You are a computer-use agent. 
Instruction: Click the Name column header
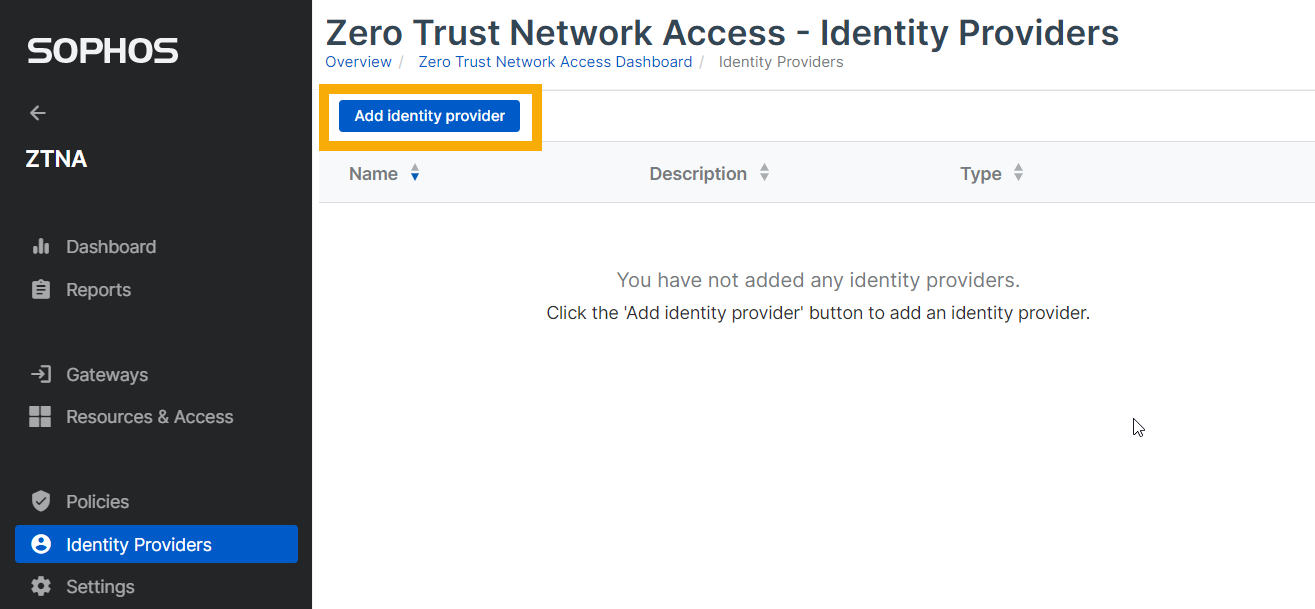tap(372, 173)
